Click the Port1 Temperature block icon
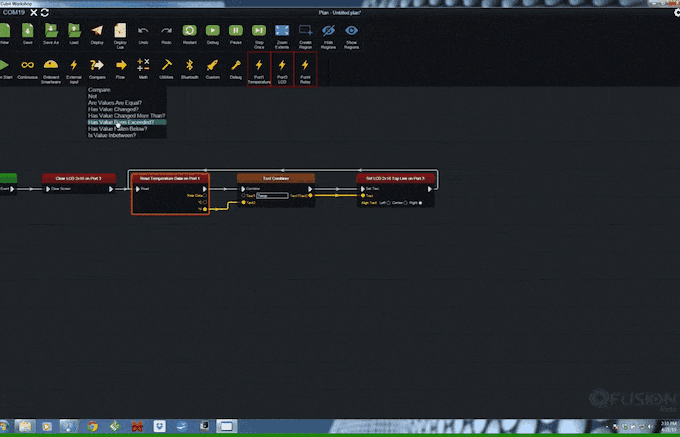This screenshot has width=680, height=437. (x=259, y=65)
